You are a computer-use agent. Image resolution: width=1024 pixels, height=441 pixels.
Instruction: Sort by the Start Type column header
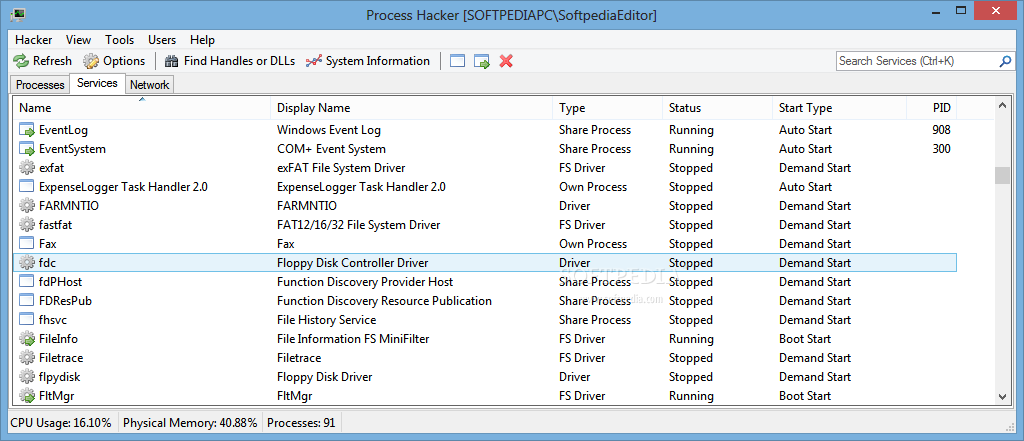tap(840, 108)
